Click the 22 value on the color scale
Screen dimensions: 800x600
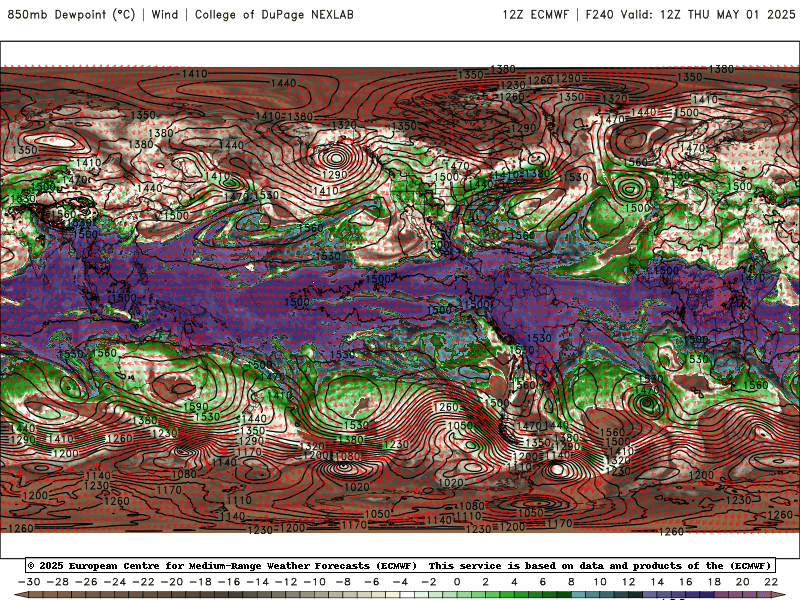771,582
